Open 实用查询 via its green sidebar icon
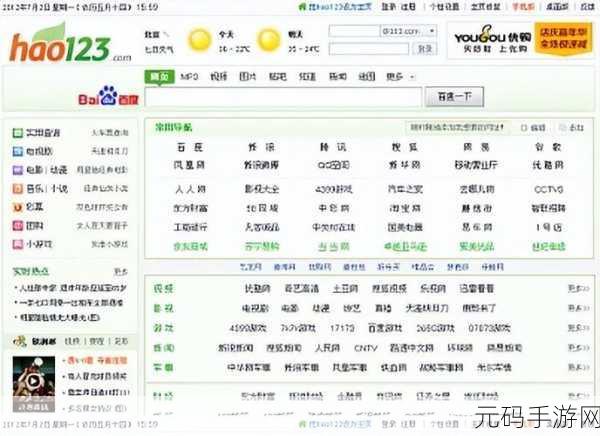 click(x=18, y=133)
